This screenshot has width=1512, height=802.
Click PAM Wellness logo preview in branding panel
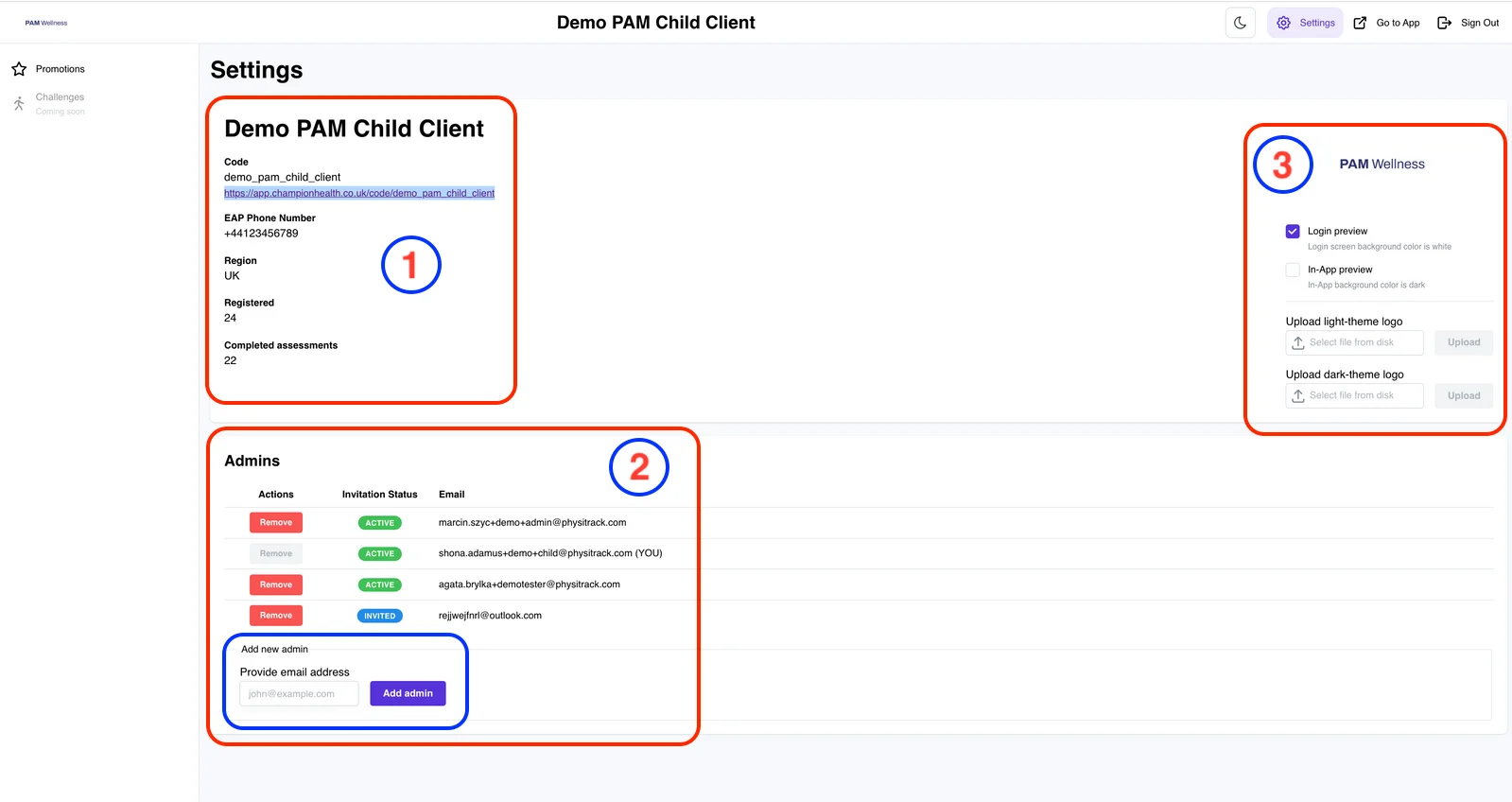tap(1382, 165)
